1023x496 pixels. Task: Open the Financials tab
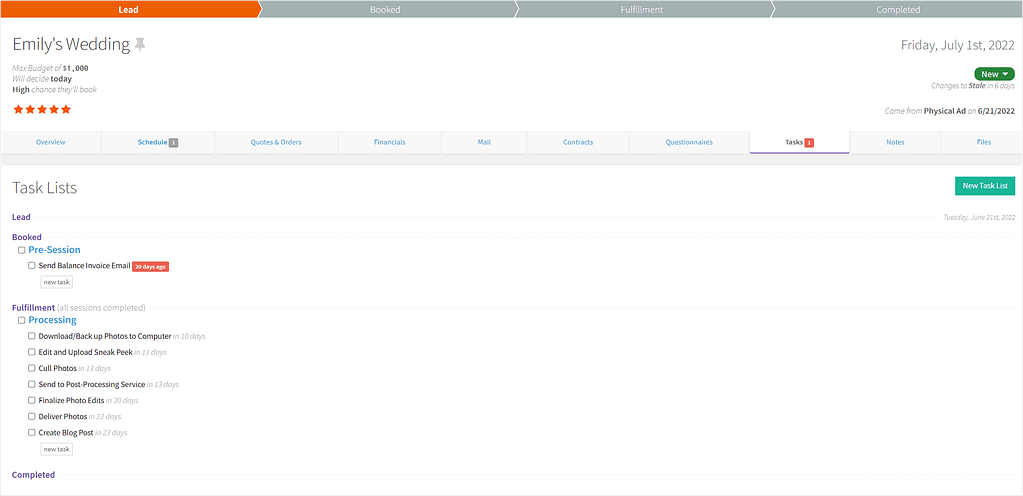tap(389, 142)
